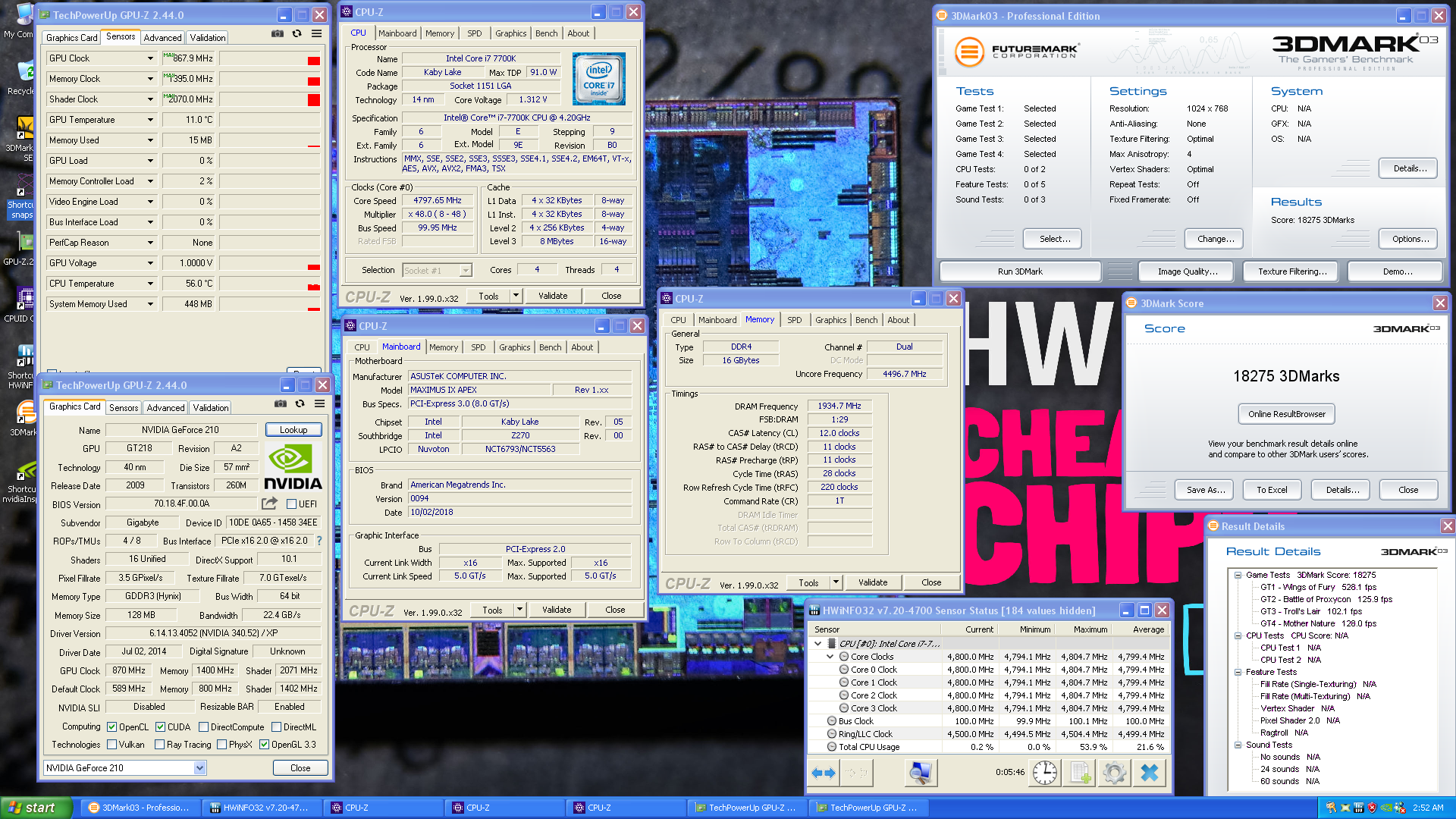Click Validate in CPU-Z Memory window
The image size is (1456, 819).
[872, 582]
